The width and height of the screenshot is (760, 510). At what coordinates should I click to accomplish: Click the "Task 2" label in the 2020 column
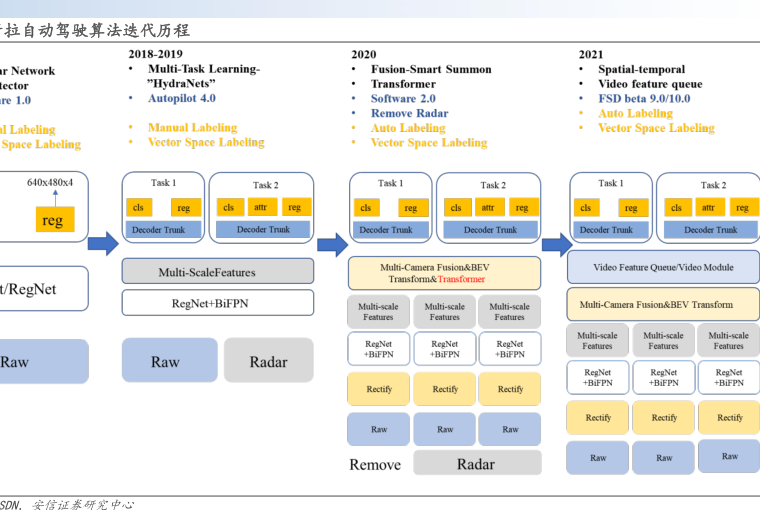point(493,185)
